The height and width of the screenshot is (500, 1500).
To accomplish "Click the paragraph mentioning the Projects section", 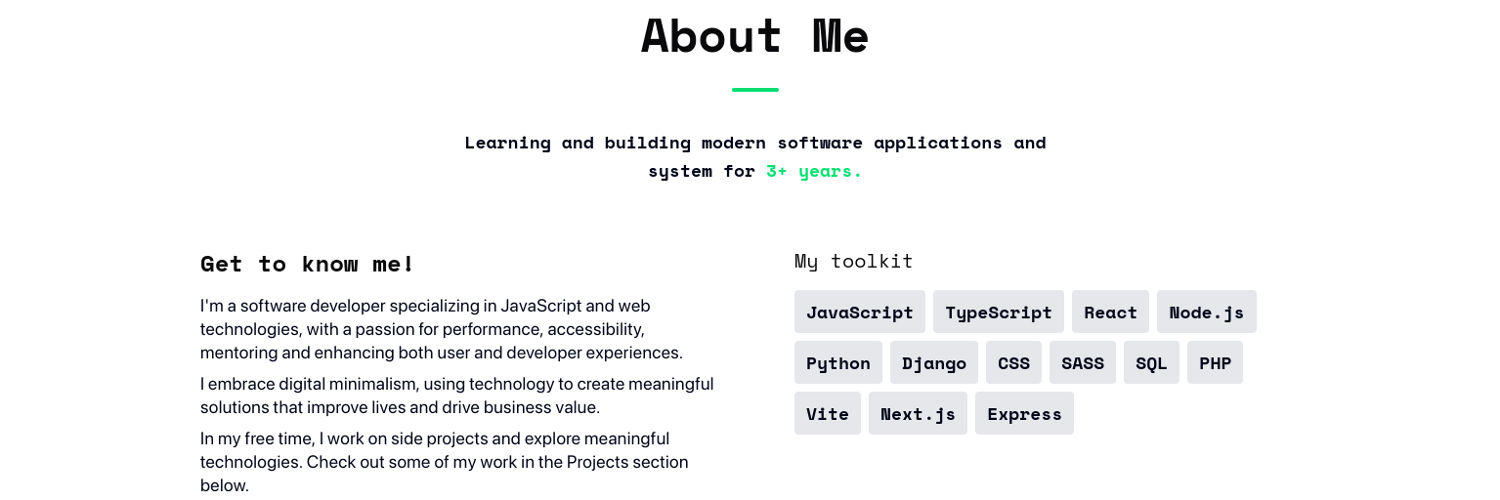I will tap(444, 462).
